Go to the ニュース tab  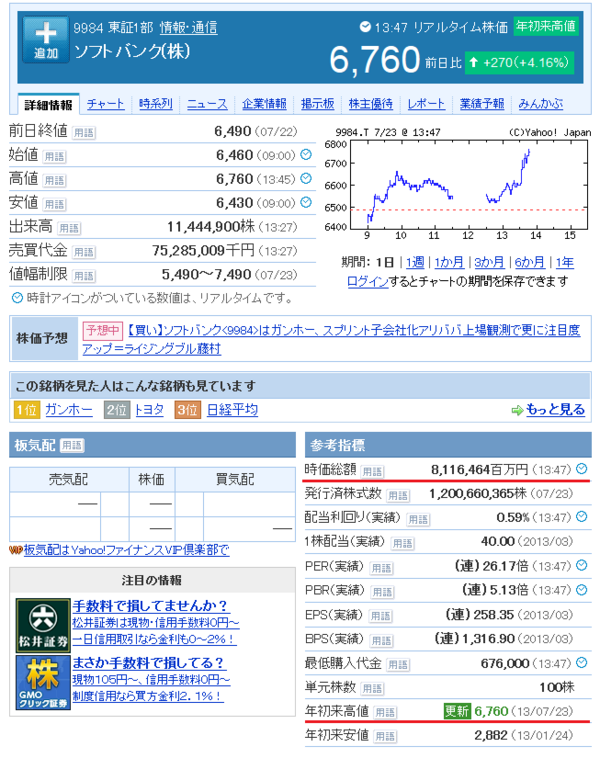[207, 104]
